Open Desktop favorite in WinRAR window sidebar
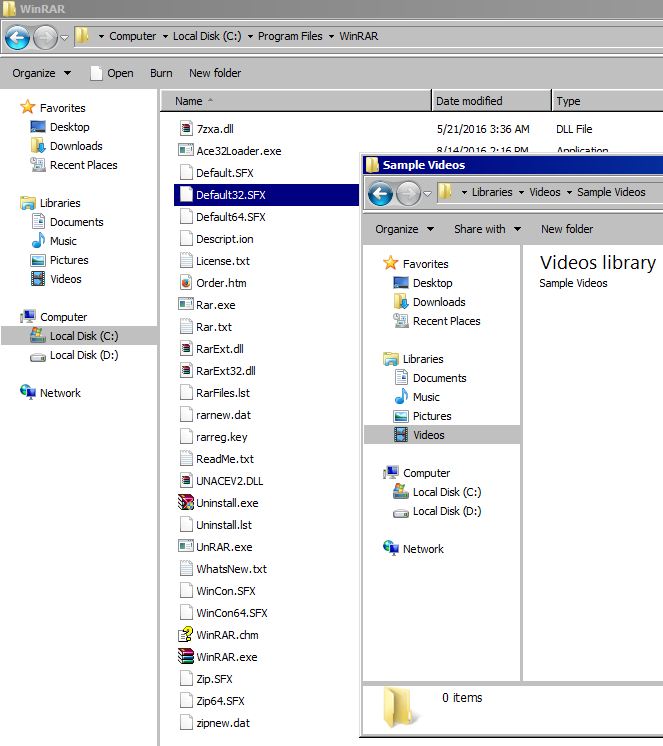This screenshot has height=746, width=663. [60, 127]
